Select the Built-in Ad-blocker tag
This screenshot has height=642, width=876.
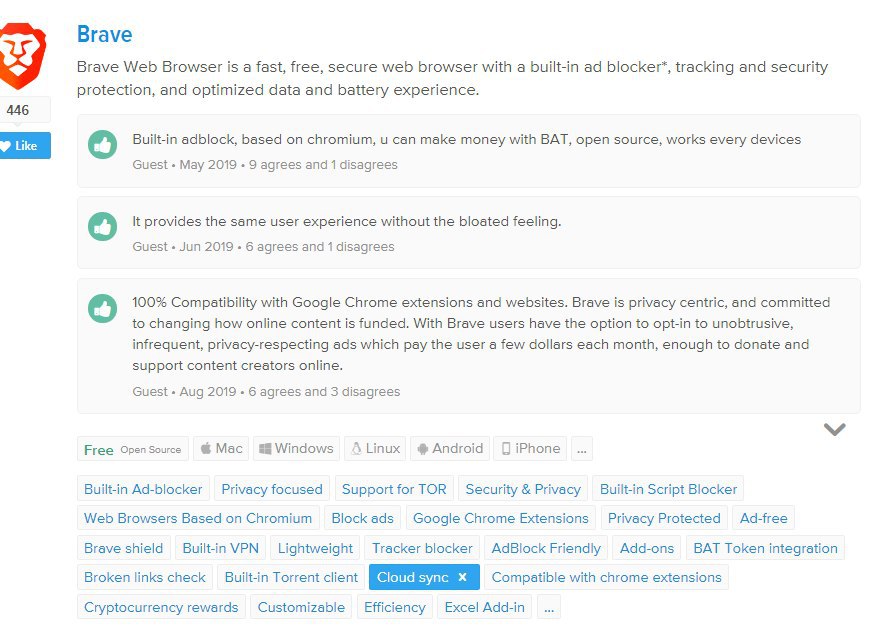point(143,489)
